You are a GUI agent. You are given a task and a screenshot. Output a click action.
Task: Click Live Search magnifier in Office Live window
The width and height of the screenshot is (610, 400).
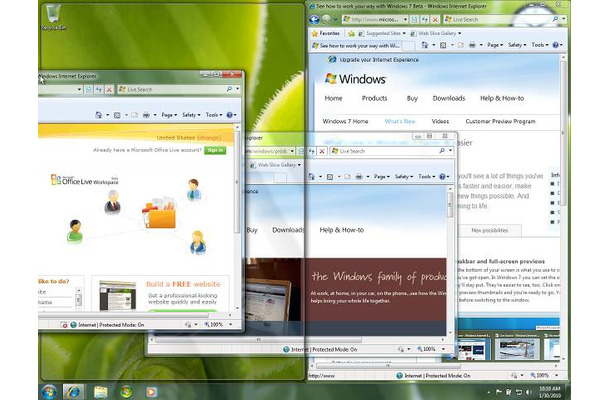click(229, 89)
